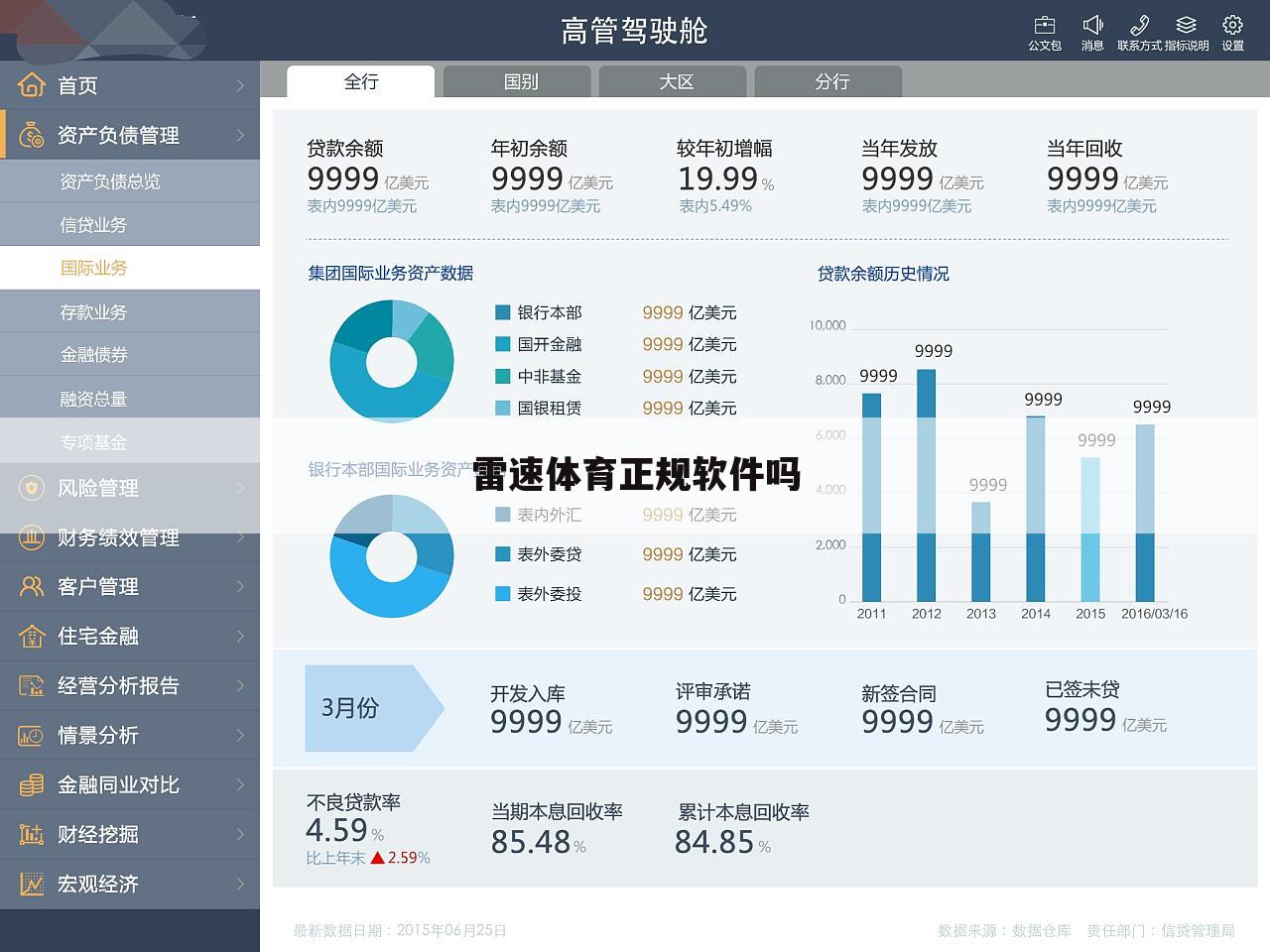The height and width of the screenshot is (952, 1270).
Task: Expand the 宏观经济 chevron arrow
Action: click(x=240, y=884)
